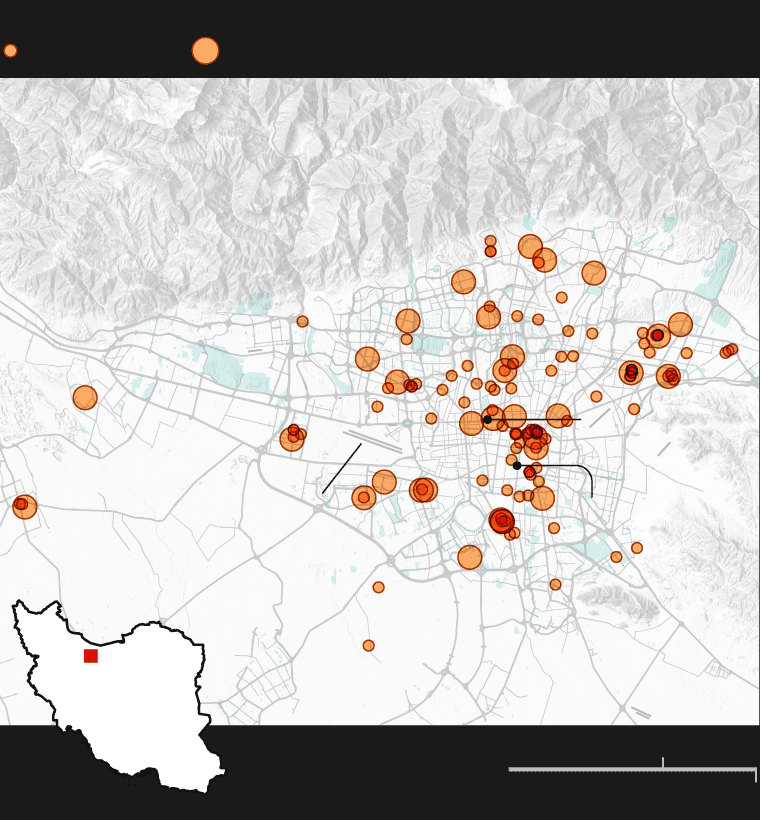Click the lone small circle northwest of the city
Viewport: 760px width, 820px height.
coord(303,322)
